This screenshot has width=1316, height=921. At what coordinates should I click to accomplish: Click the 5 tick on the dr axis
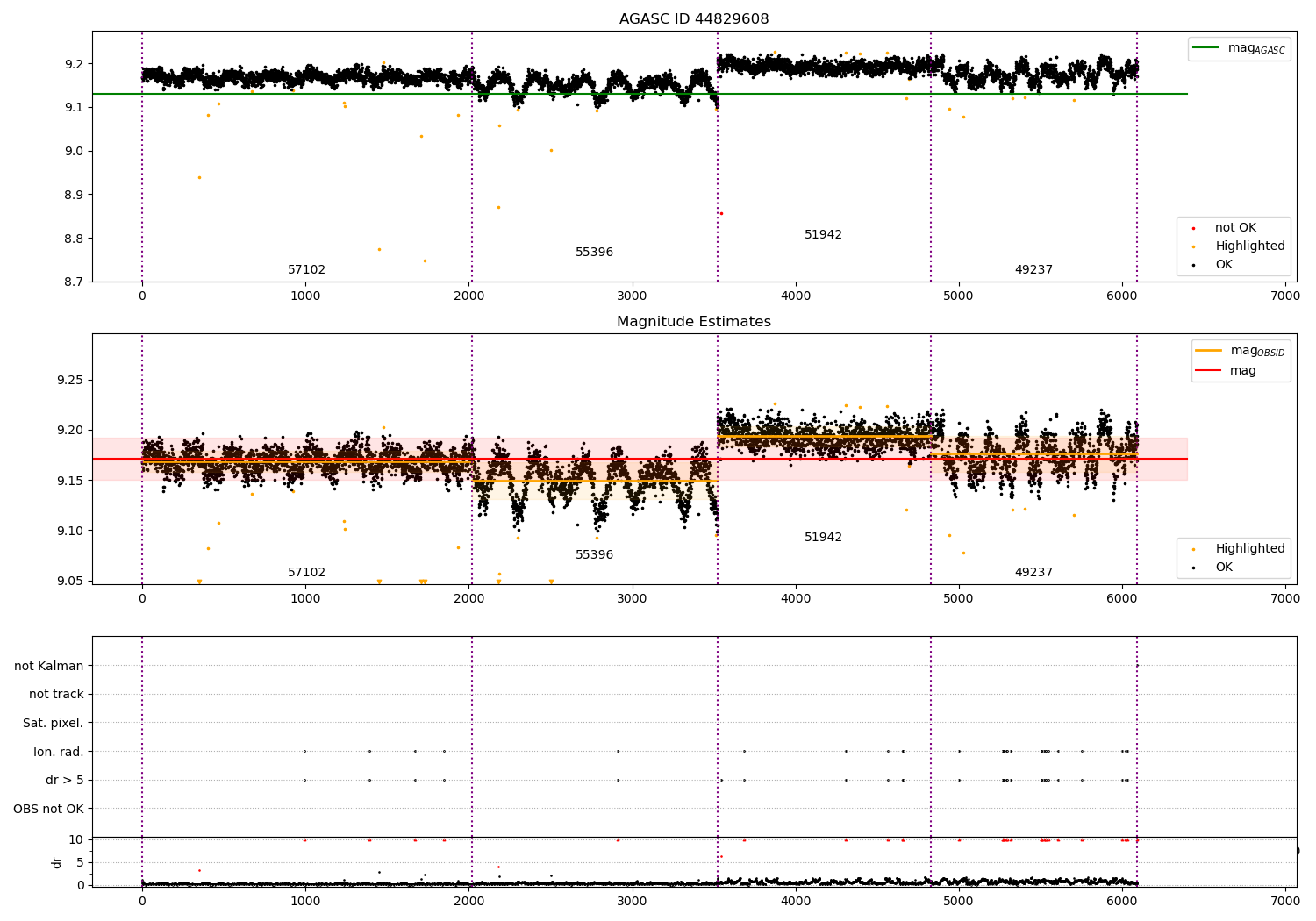(x=80, y=862)
